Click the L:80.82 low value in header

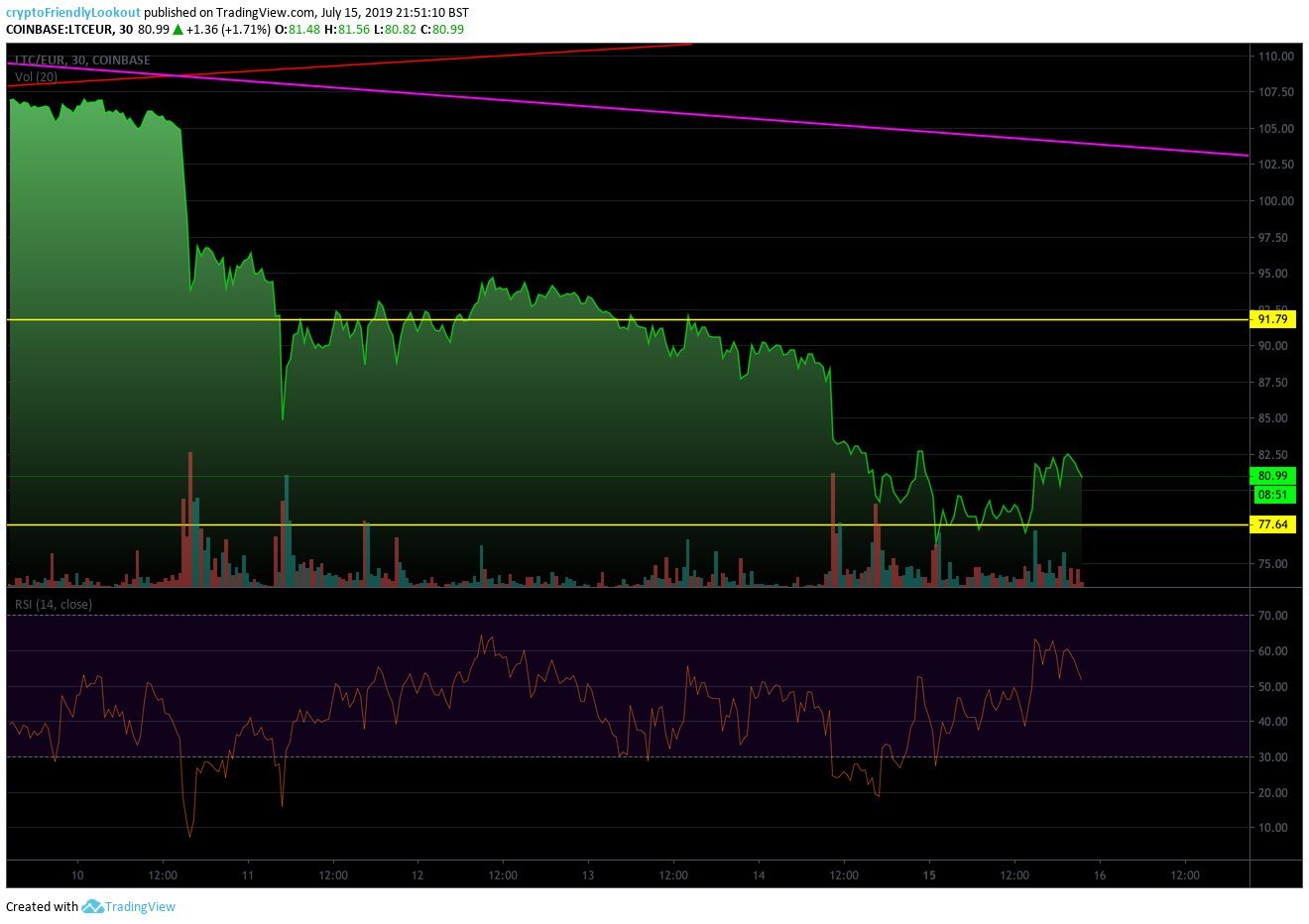coord(395,30)
